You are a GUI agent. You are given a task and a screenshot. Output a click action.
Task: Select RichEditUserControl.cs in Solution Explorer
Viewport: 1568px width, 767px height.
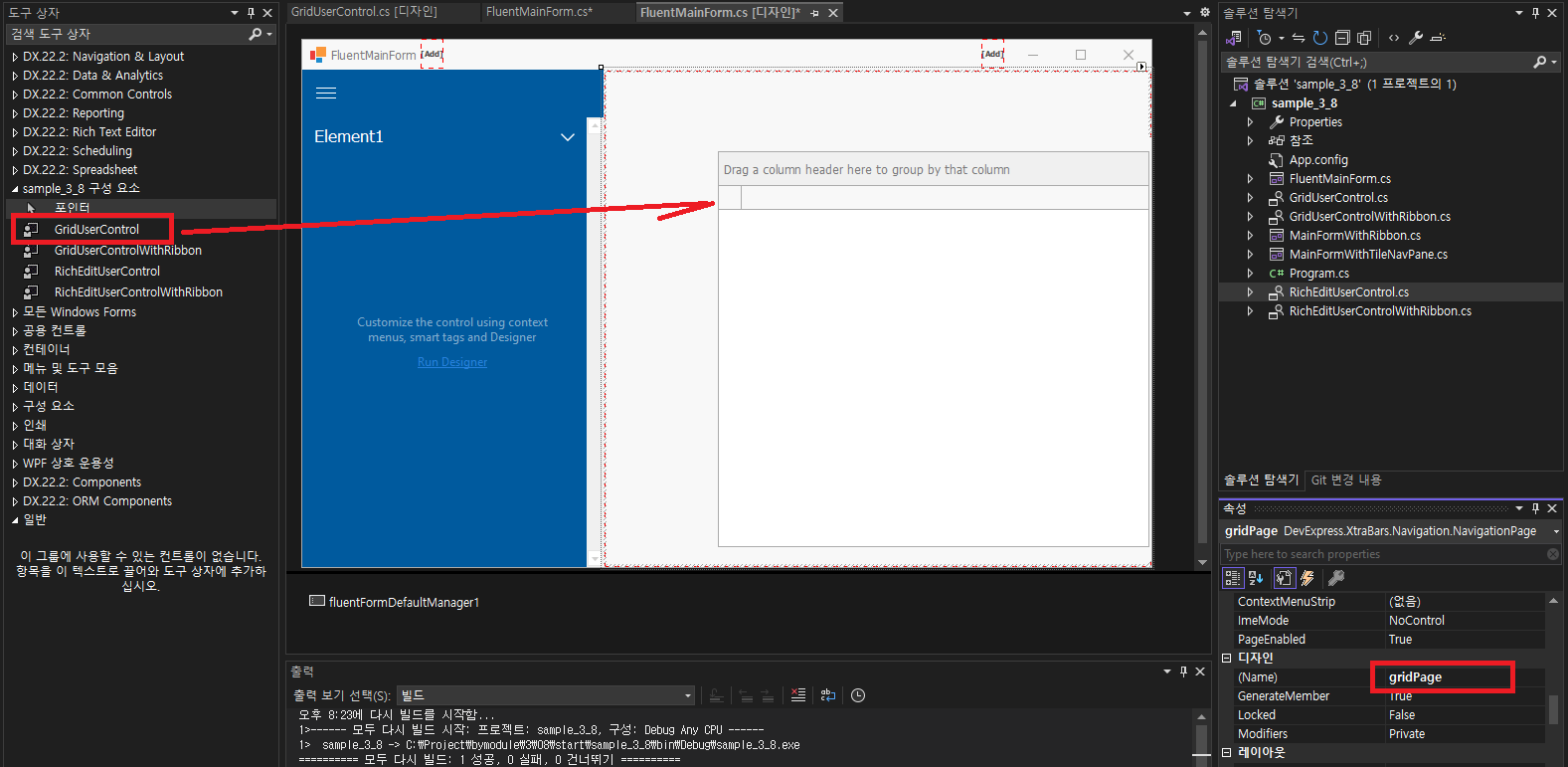1348,292
